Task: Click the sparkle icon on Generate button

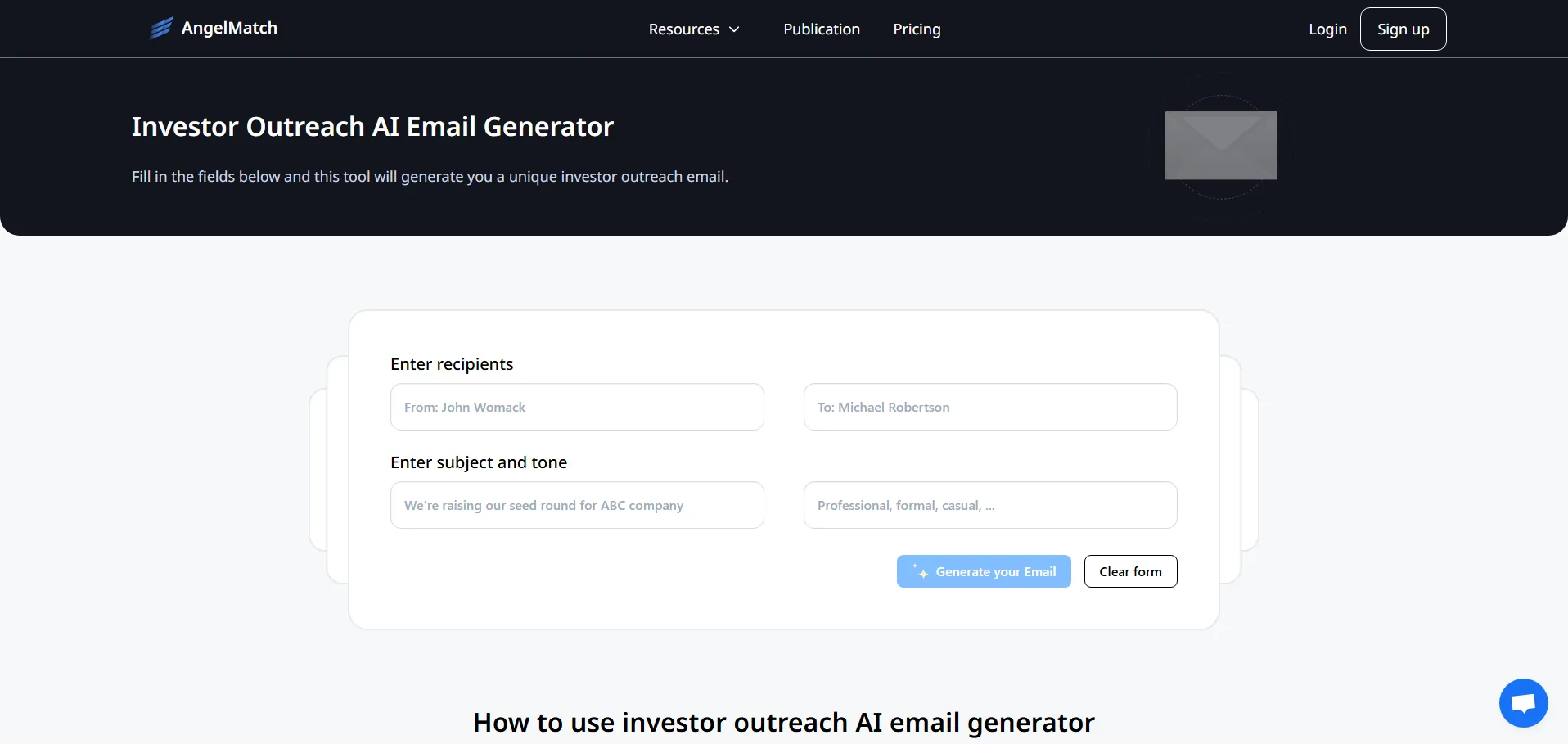Action: [921, 572]
